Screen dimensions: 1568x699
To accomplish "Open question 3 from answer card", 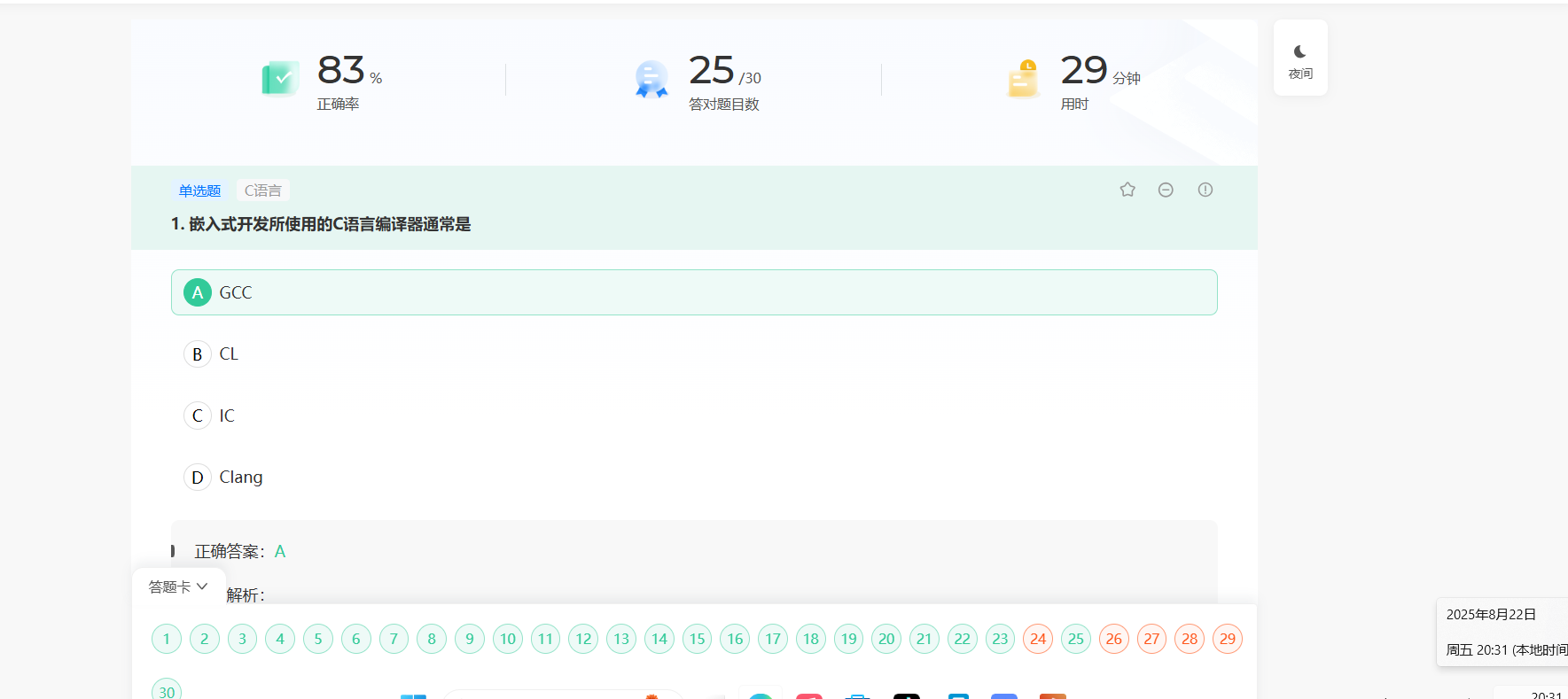I will 243,639.
